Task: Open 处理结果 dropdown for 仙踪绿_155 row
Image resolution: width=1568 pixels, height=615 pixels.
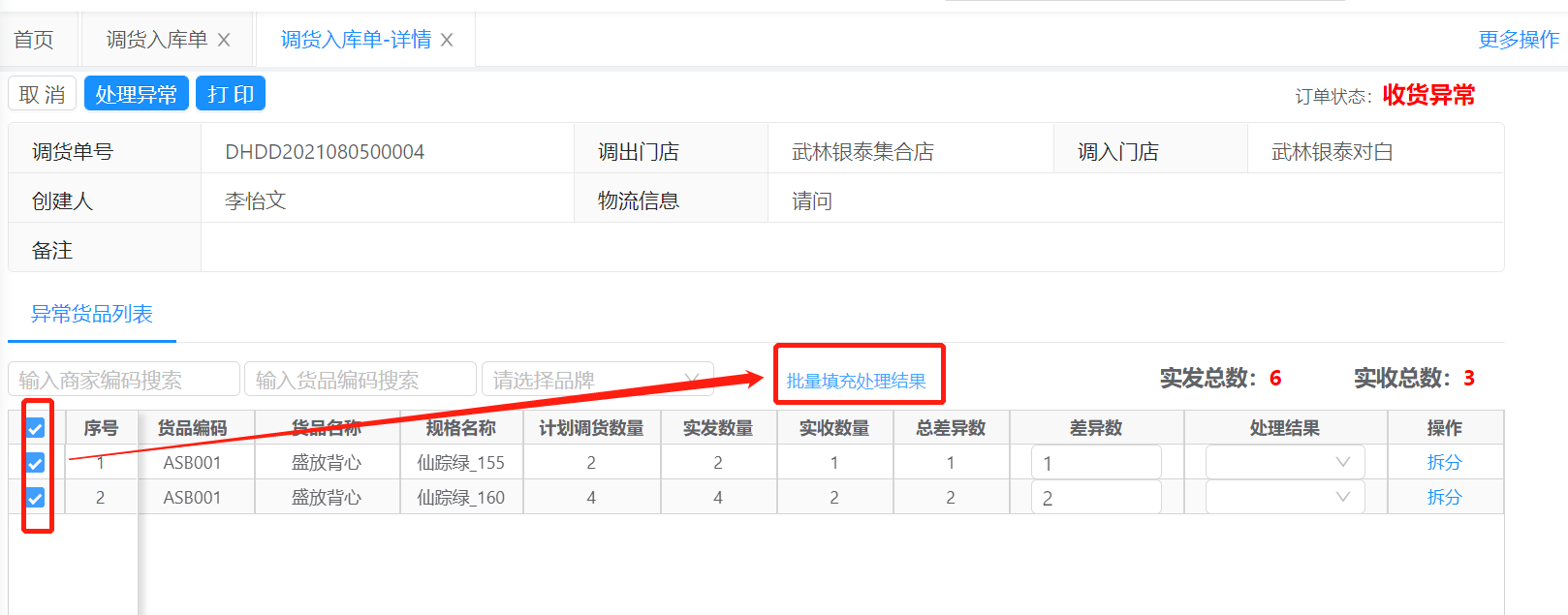Action: click(x=1284, y=463)
